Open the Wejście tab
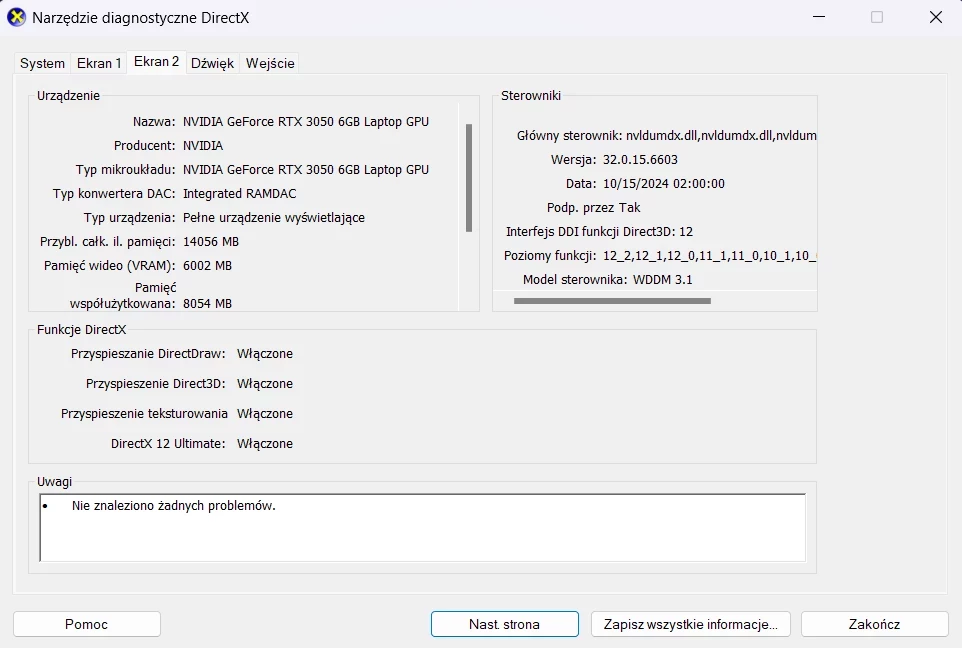 269,63
